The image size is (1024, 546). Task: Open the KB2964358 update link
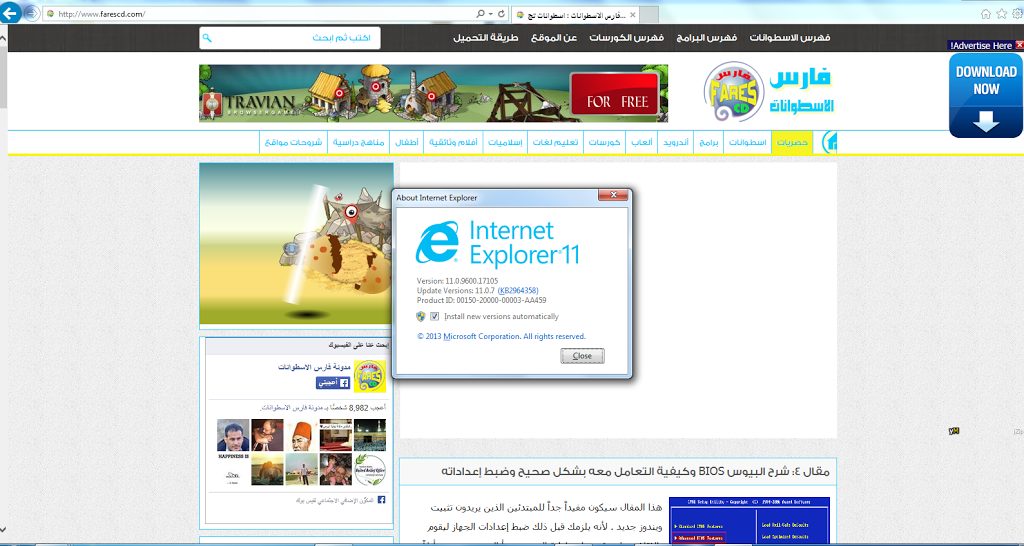518,291
